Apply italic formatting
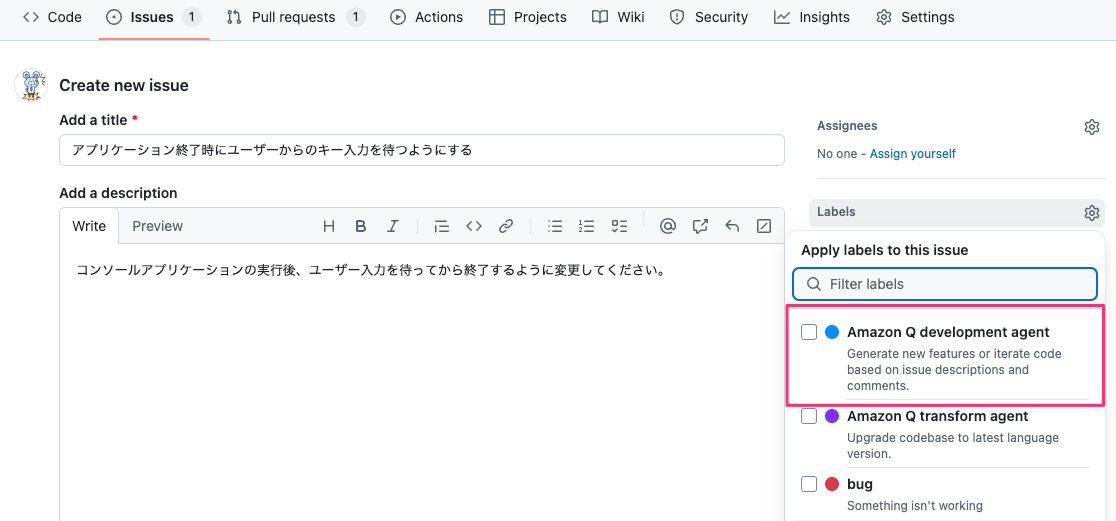1116x521 pixels. coord(392,226)
